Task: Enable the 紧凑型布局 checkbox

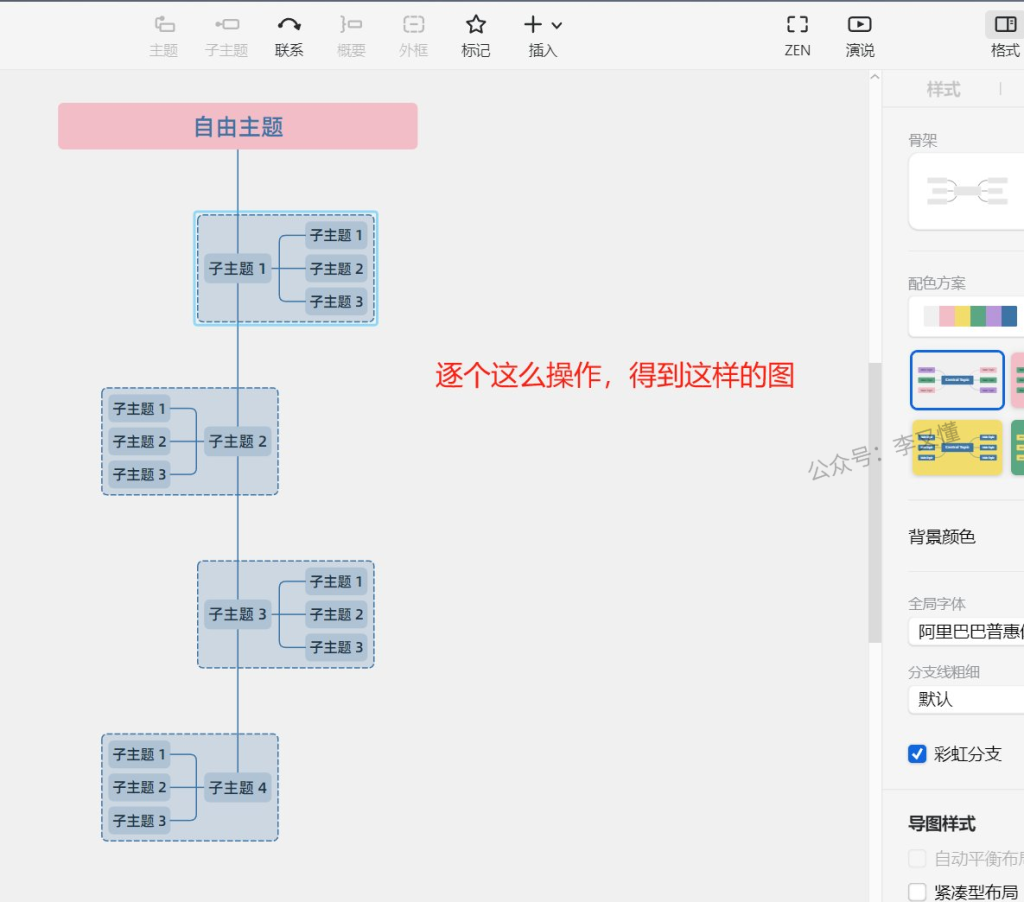Action: 917,892
